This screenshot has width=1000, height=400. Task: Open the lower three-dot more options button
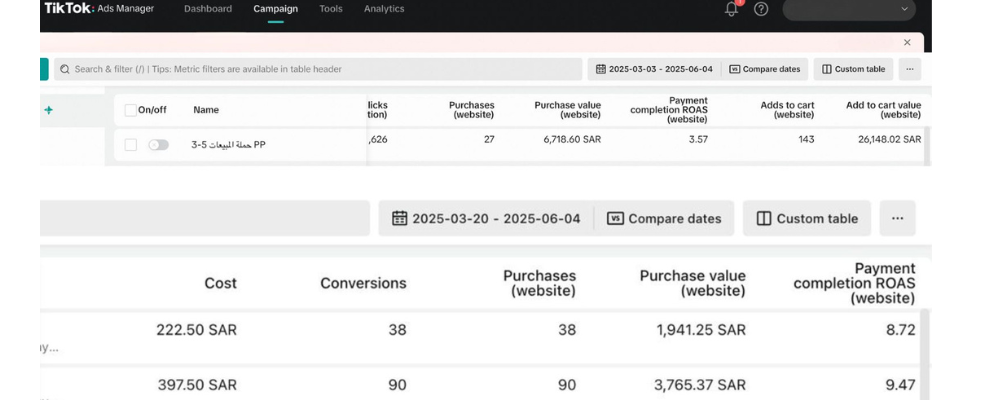(x=897, y=218)
